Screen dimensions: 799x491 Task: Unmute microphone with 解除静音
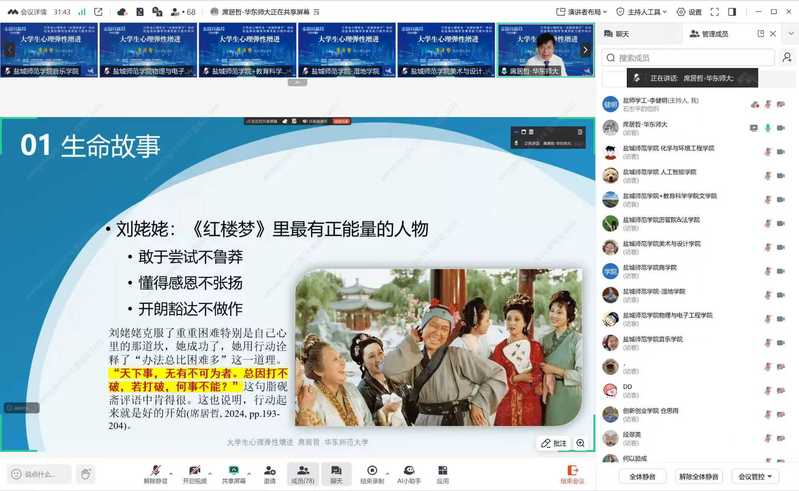pyautogui.click(x=155, y=472)
